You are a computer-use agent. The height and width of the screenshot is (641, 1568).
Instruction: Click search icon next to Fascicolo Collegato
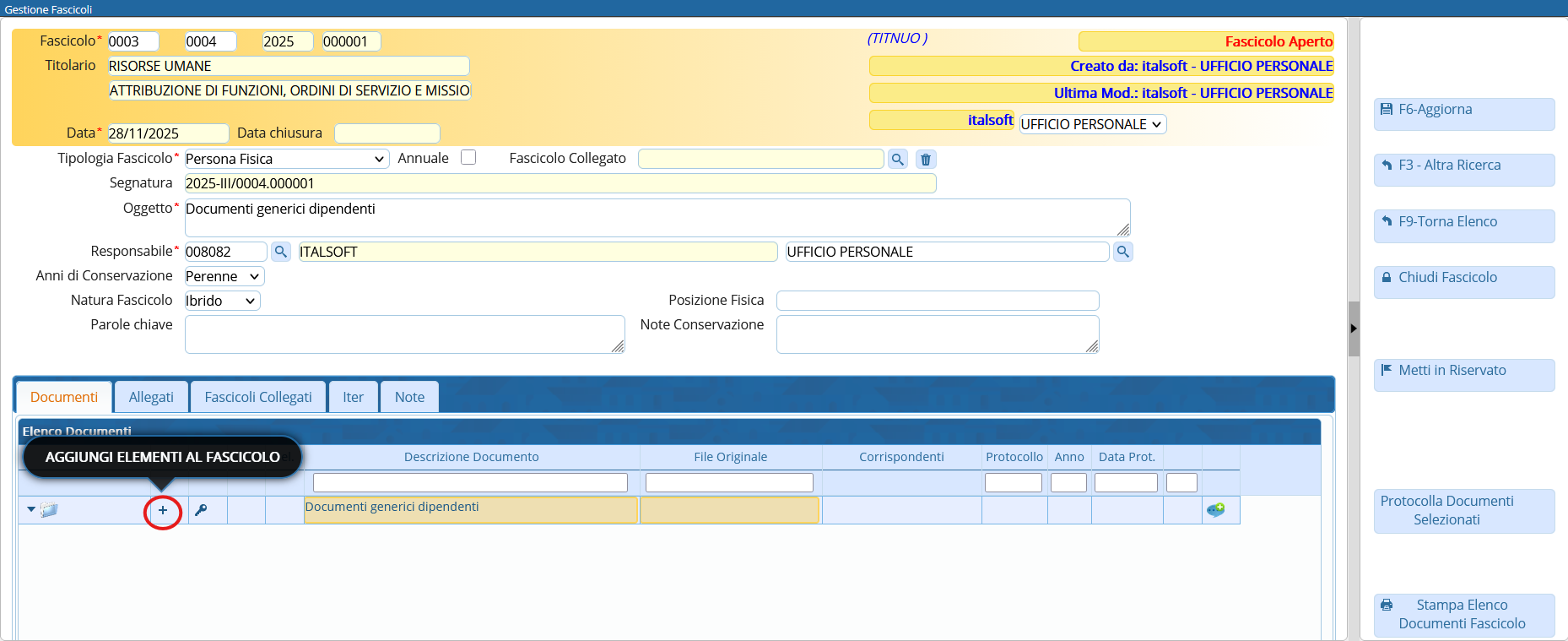pos(898,160)
